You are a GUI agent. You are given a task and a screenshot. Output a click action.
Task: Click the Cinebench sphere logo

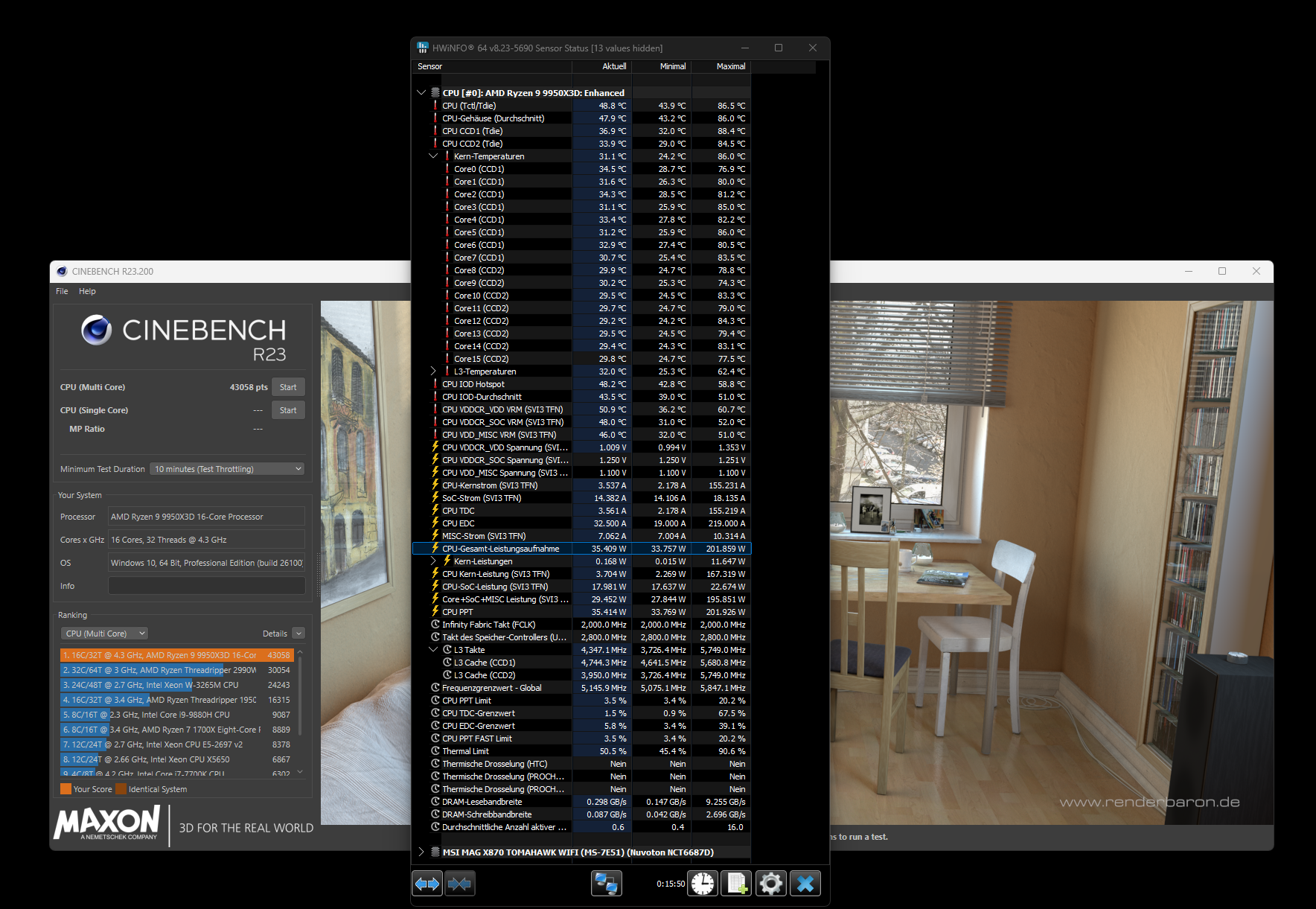(97, 330)
